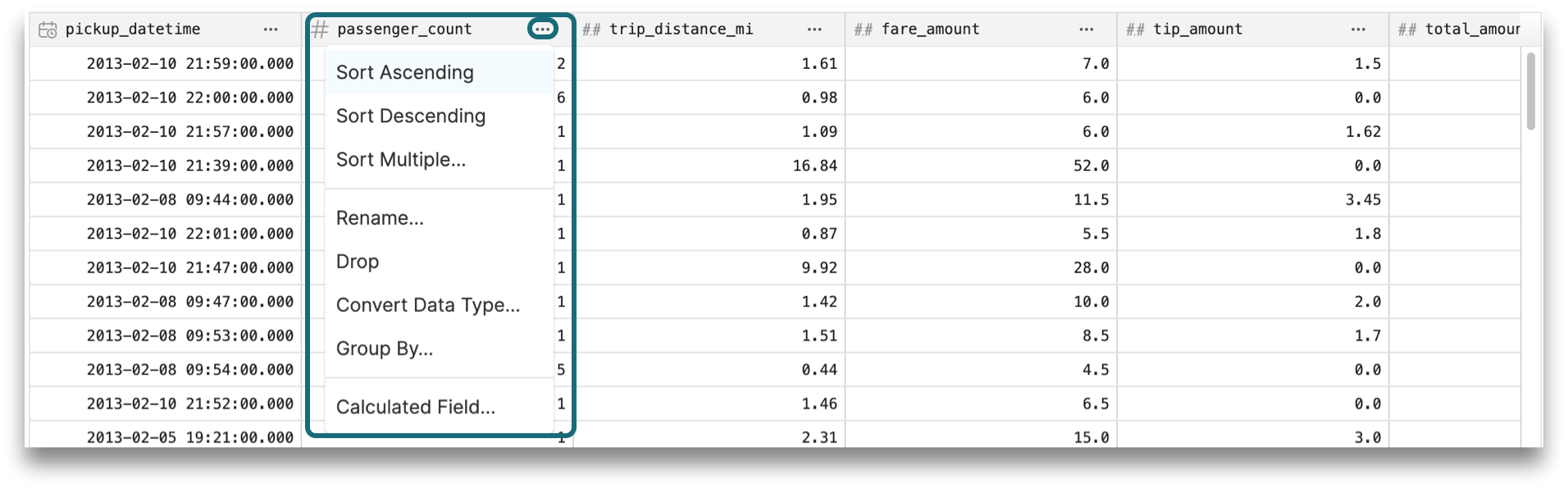This screenshot has width=1568, height=489.
Task: Click the trip_distance_mi decimal type icon
Action: coord(591,30)
